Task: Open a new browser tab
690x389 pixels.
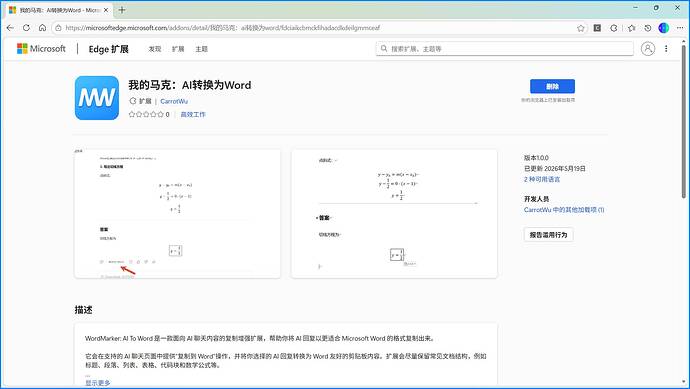Action: tap(122, 10)
